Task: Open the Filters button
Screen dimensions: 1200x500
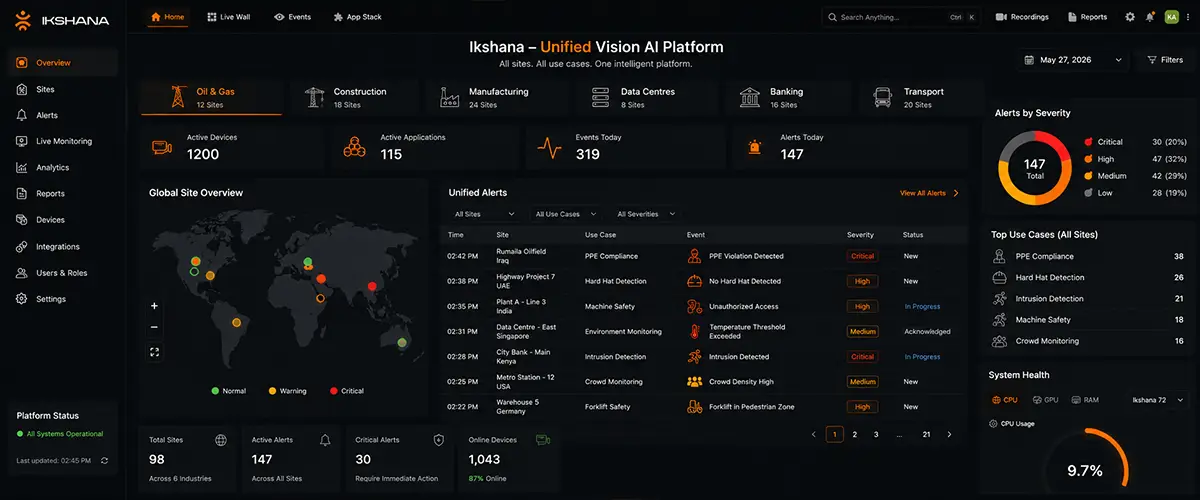Action: click(1165, 60)
